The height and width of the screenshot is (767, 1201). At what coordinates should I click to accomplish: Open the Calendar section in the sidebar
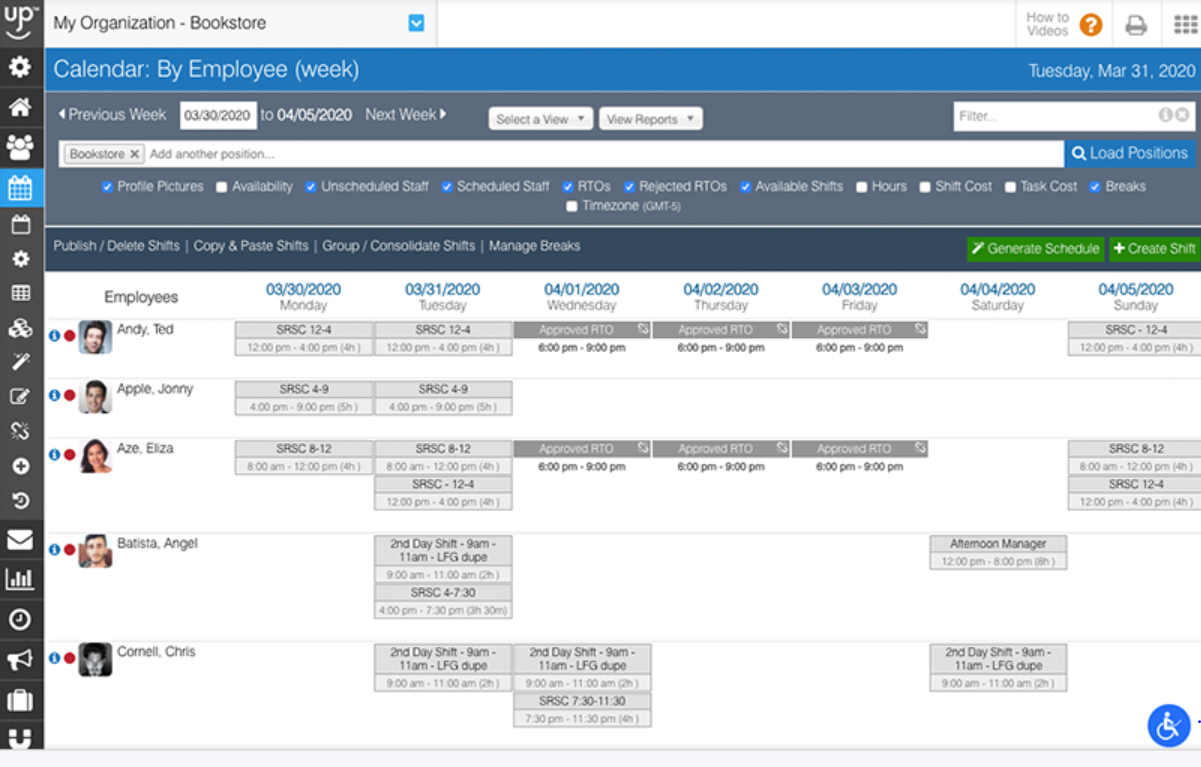tap(21, 186)
